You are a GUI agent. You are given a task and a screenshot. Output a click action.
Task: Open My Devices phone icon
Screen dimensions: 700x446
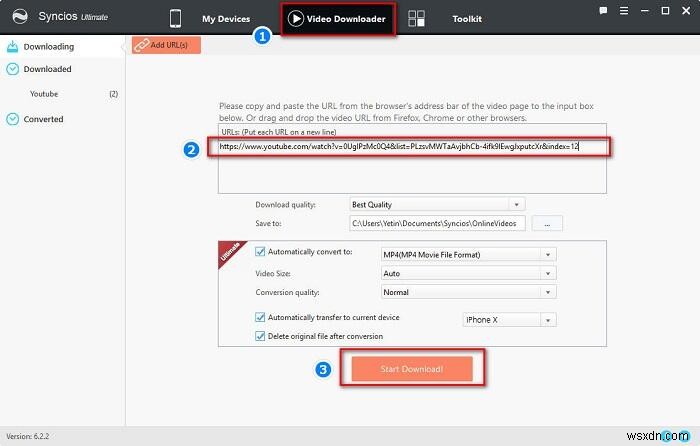click(175, 19)
